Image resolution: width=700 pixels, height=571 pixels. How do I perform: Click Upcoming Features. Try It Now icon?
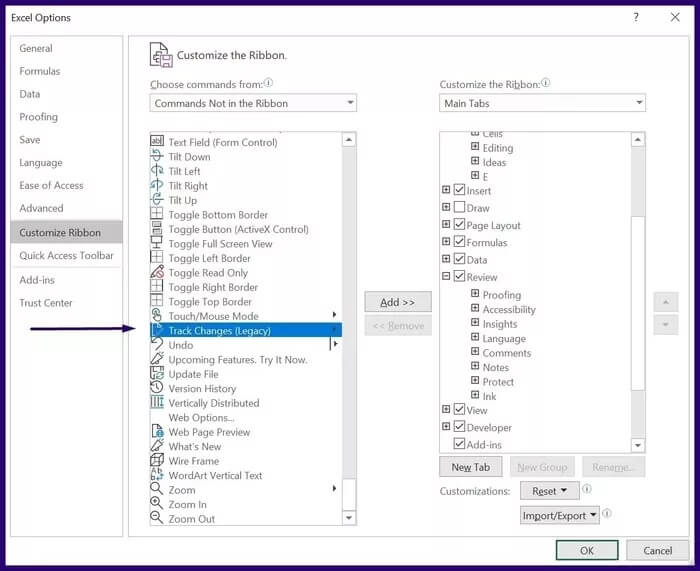157,358
